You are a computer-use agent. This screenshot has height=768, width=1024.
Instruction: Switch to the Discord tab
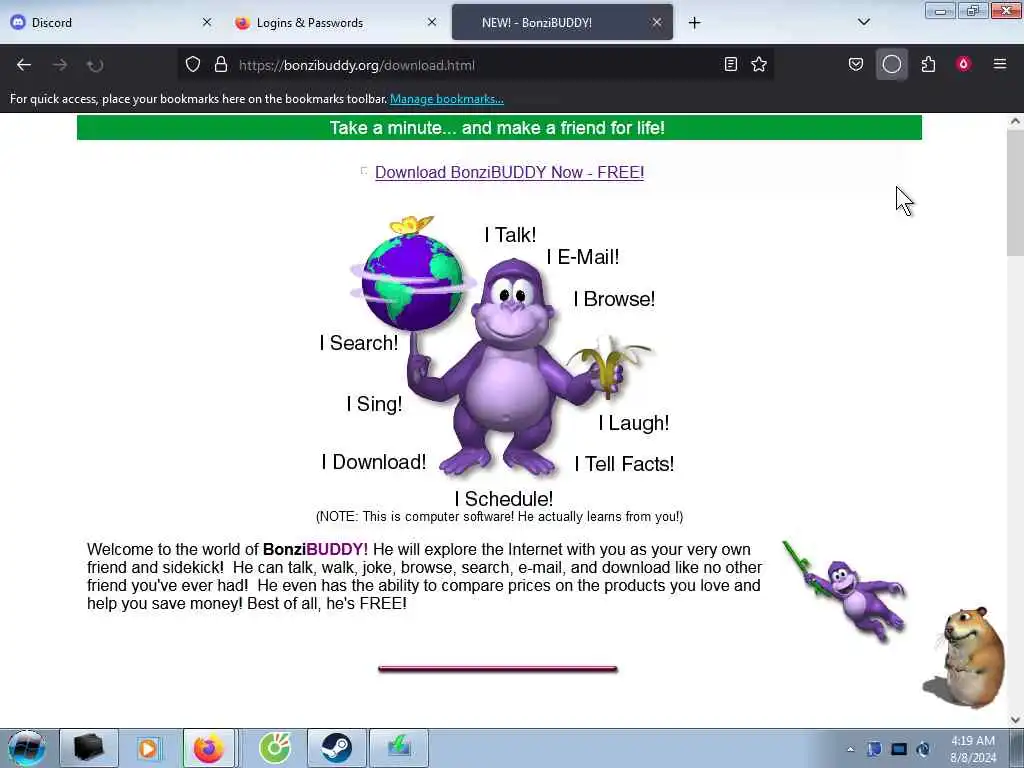click(x=111, y=22)
